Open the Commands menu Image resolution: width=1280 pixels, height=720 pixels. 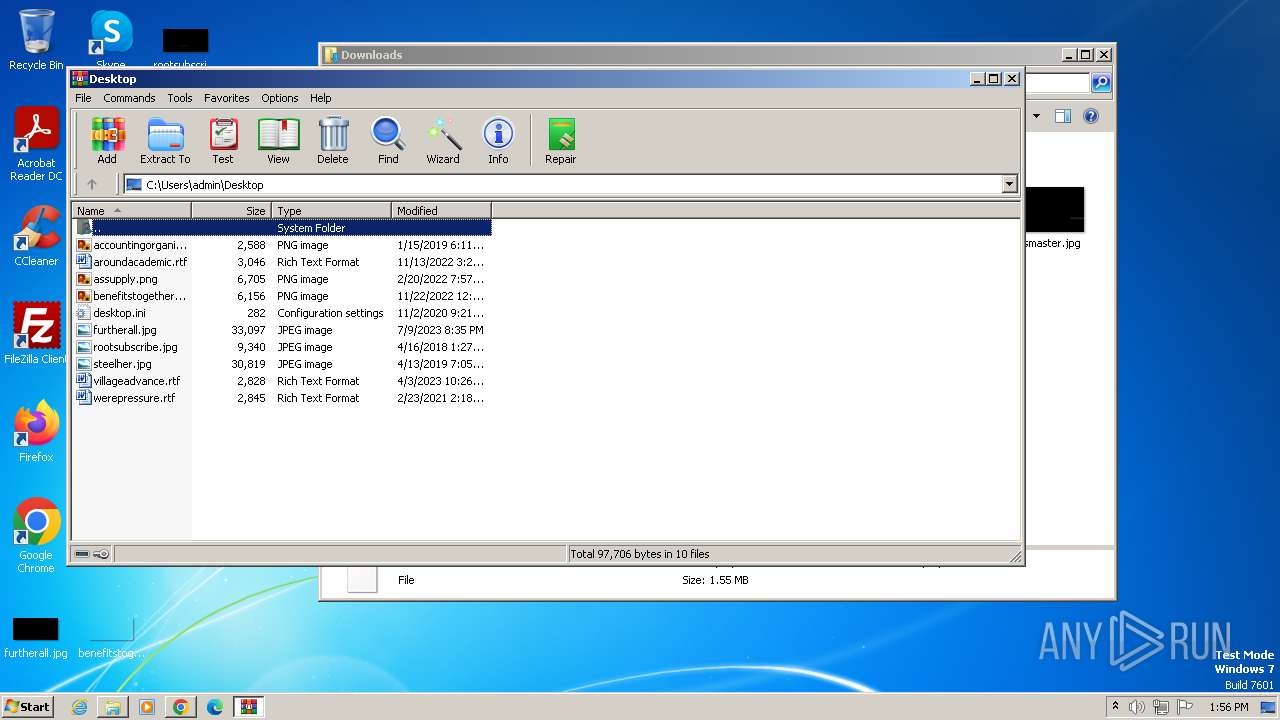tap(129, 98)
